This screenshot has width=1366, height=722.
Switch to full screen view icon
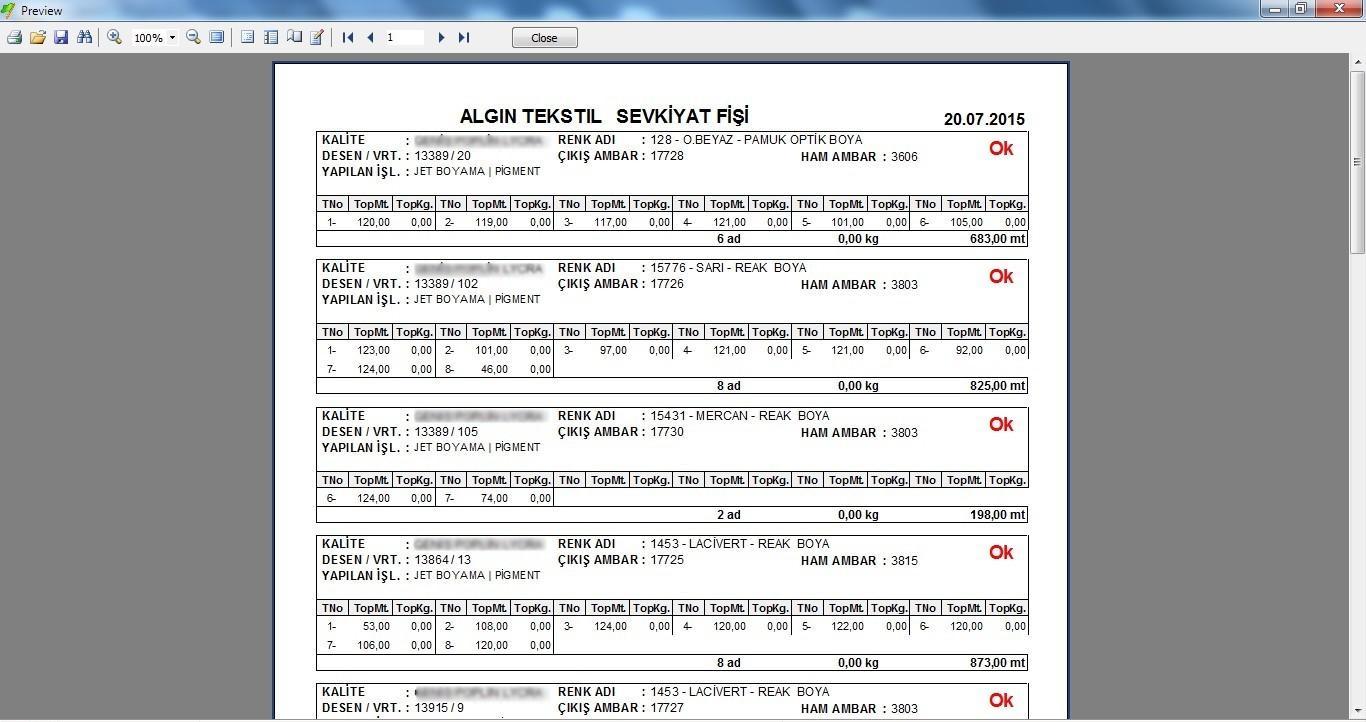click(x=216, y=37)
